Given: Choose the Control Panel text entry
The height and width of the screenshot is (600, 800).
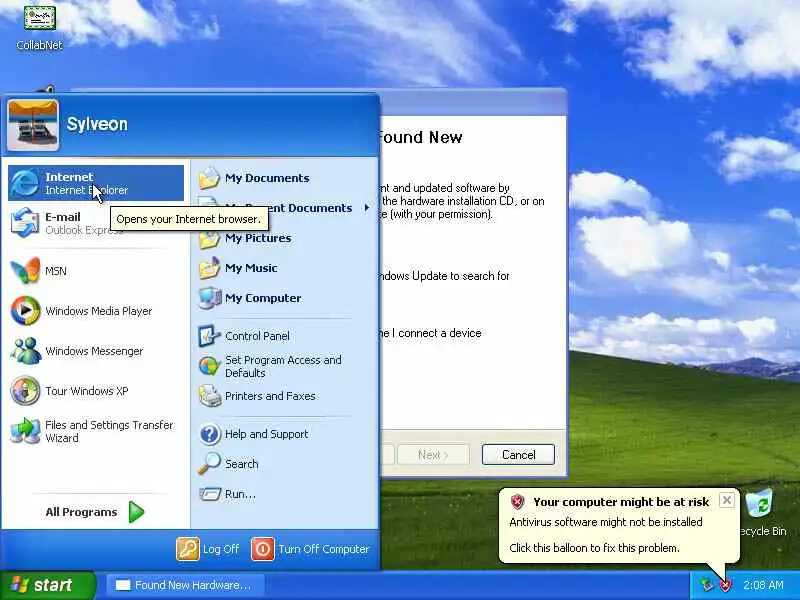Looking at the screenshot, I should (257, 336).
